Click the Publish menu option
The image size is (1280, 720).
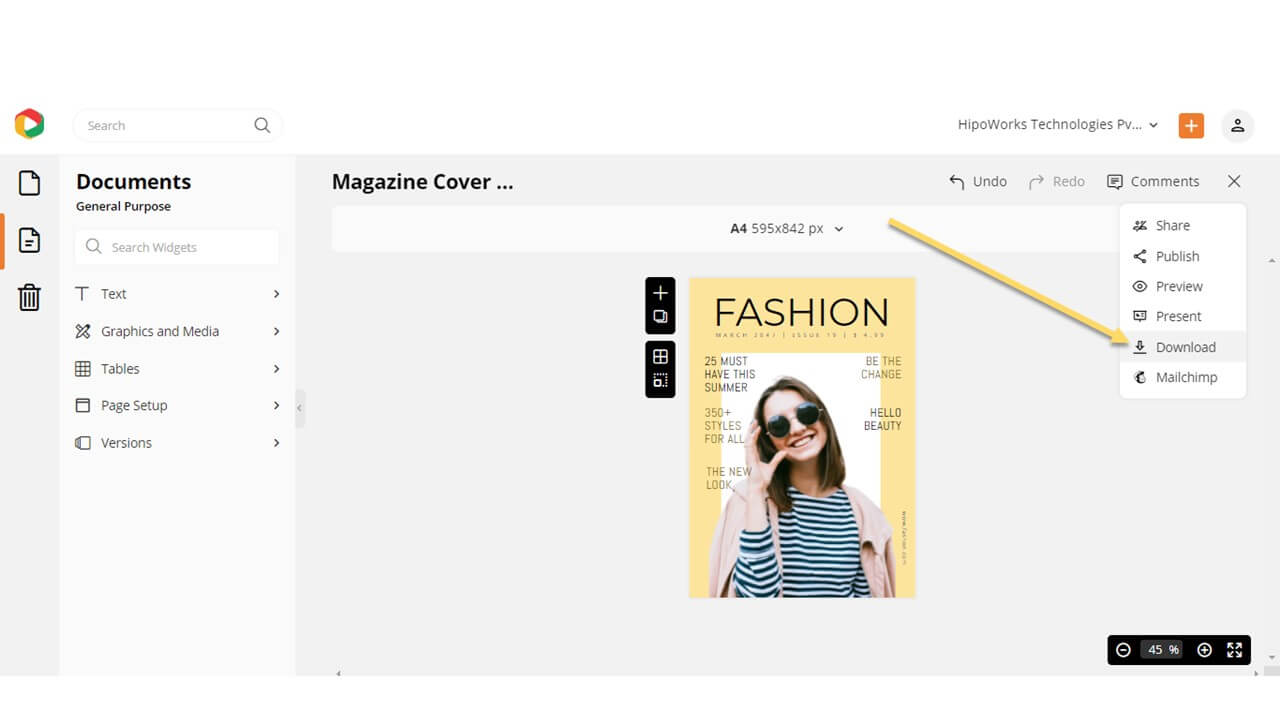click(x=1176, y=256)
